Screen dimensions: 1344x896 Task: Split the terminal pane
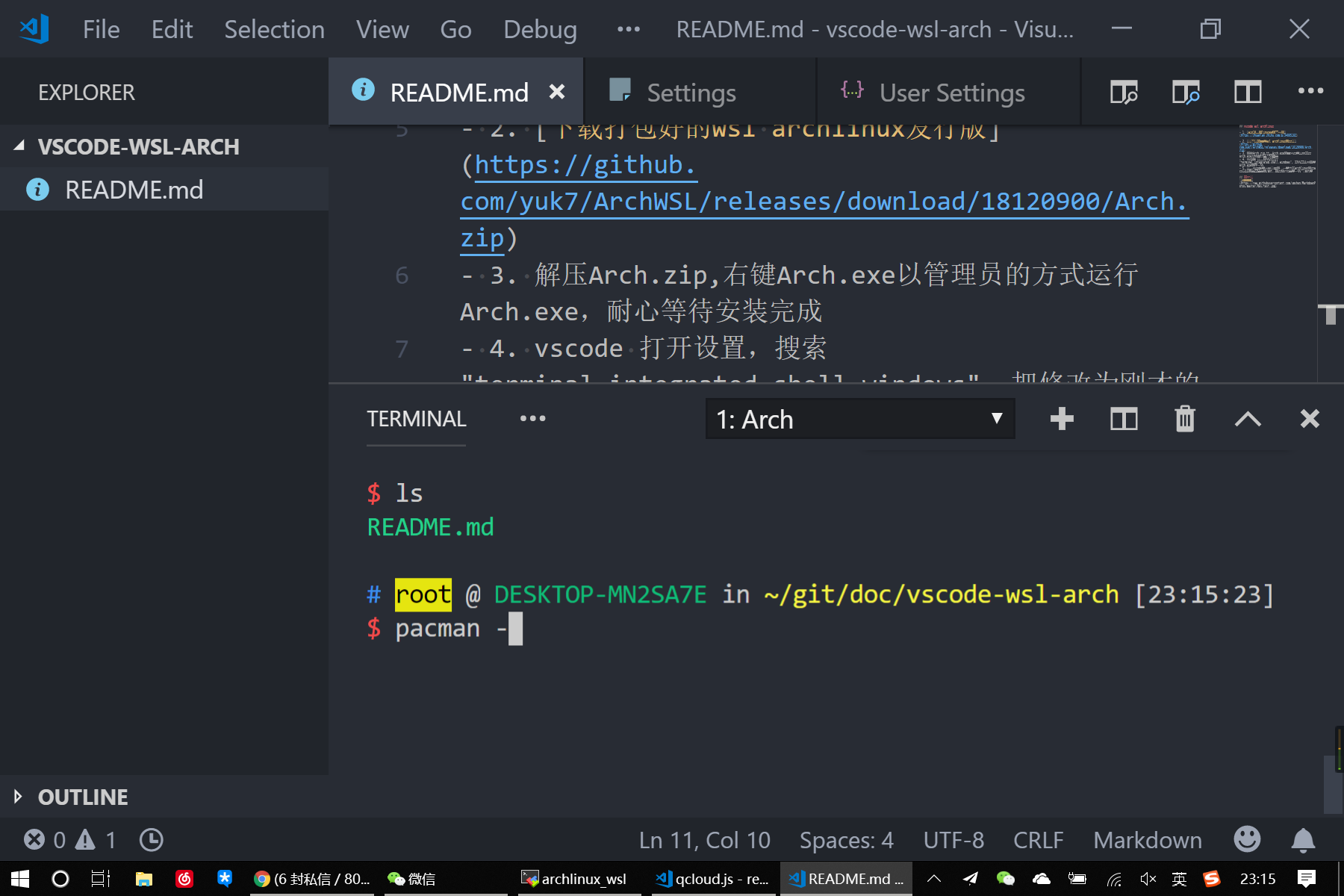tap(1124, 419)
